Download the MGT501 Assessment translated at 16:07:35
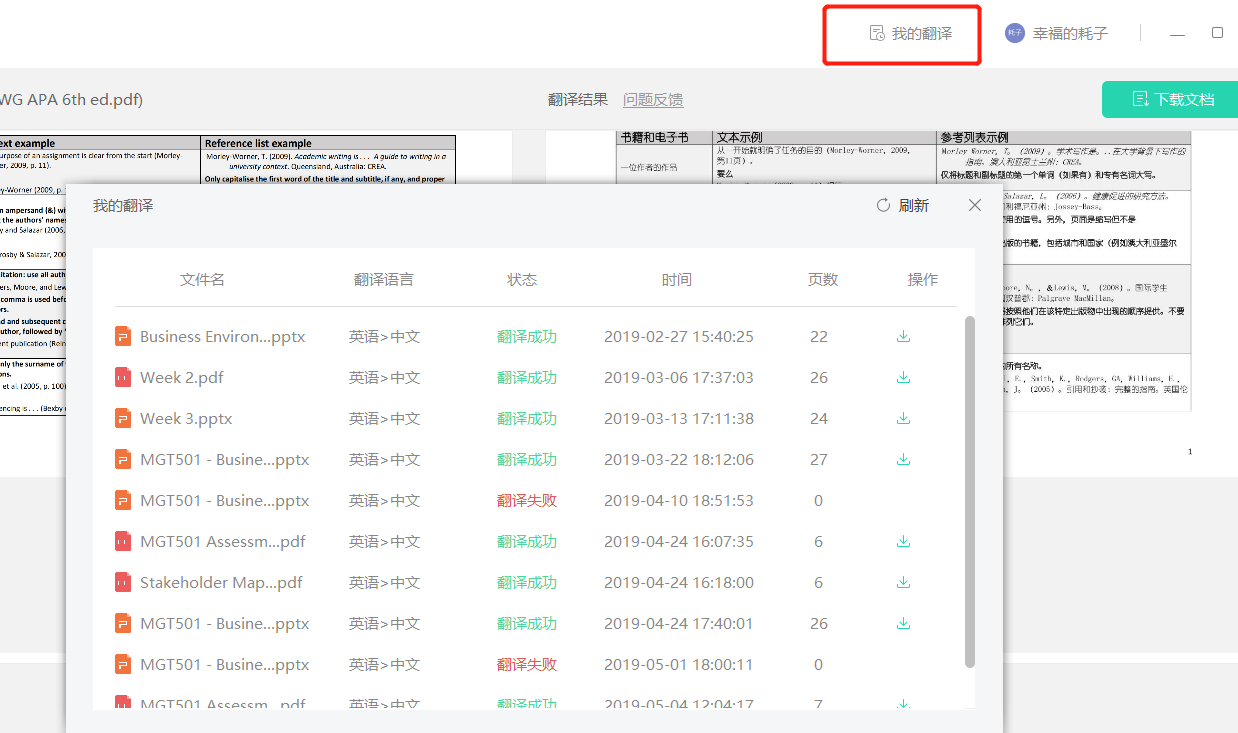Screen dimensions: 1238x733 [x=903, y=541]
